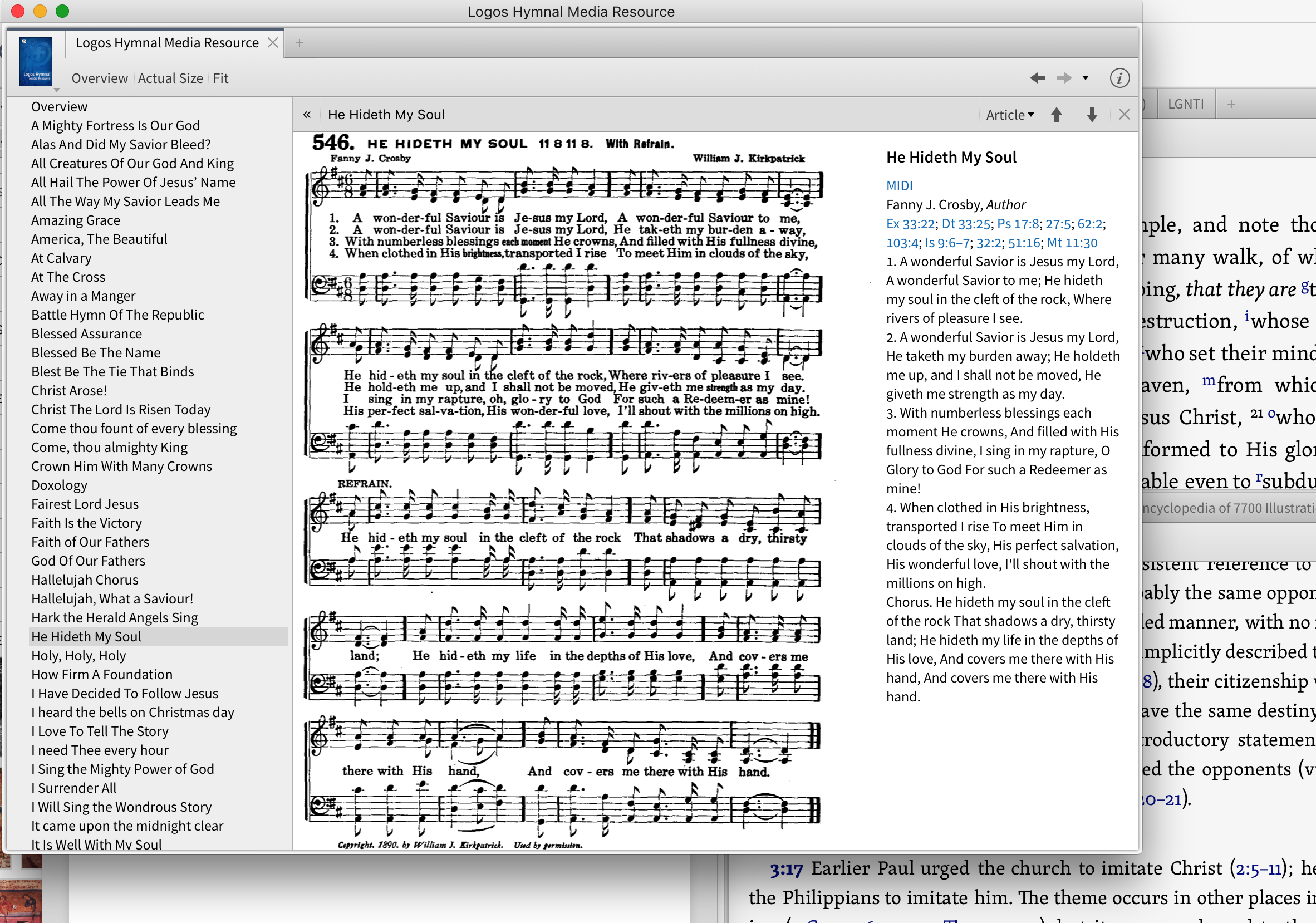Open the Mt 11:30 scripture reference
This screenshot has height=923, width=1316.
point(1071,243)
